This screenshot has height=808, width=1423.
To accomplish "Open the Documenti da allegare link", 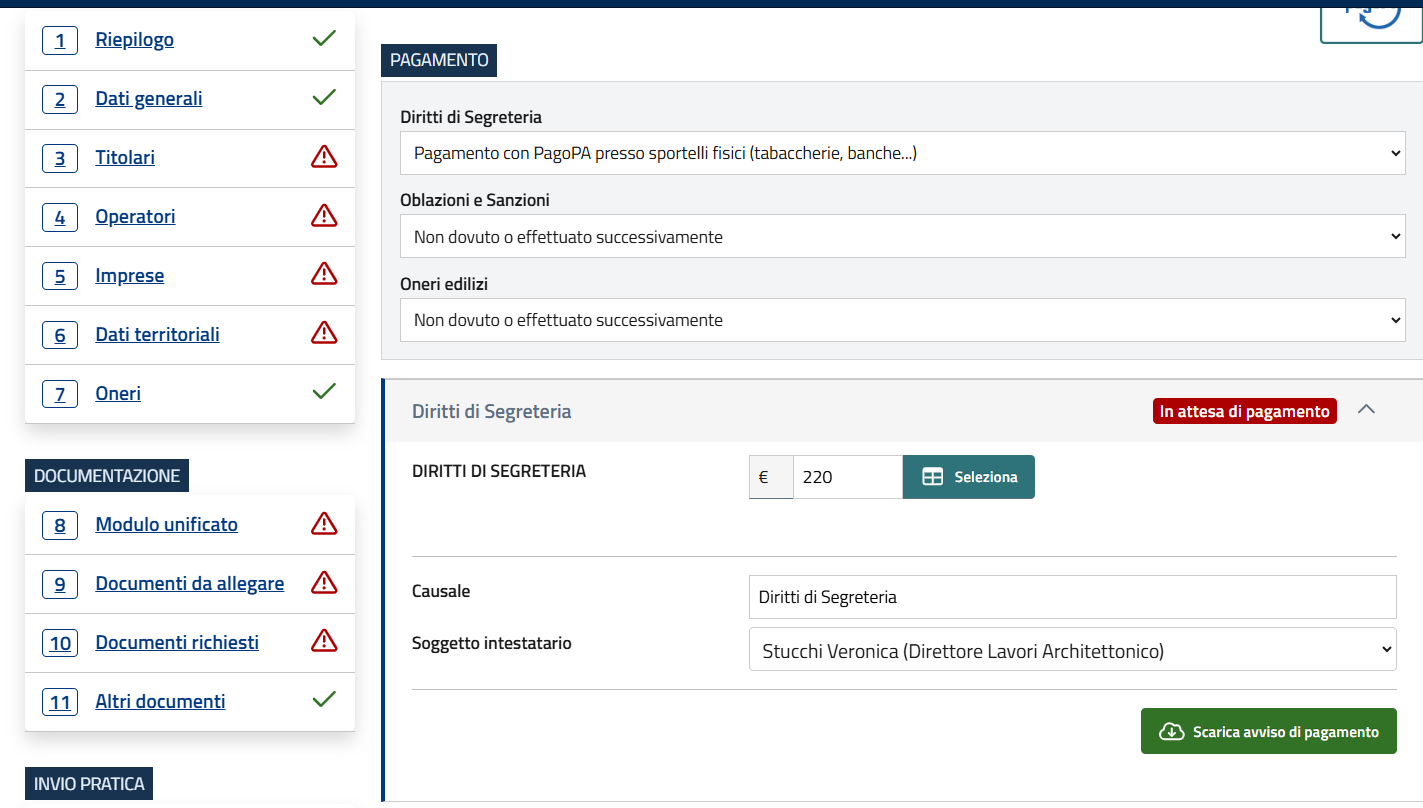I will 189,583.
